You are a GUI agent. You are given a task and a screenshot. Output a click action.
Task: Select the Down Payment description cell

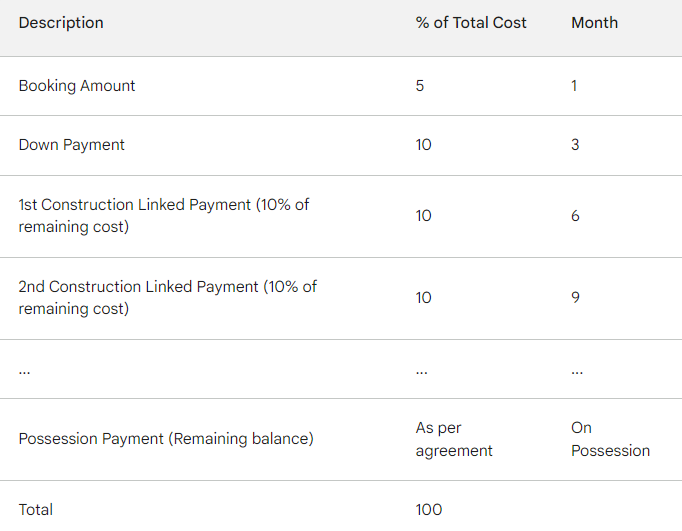pyautogui.click(x=71, y=145)
